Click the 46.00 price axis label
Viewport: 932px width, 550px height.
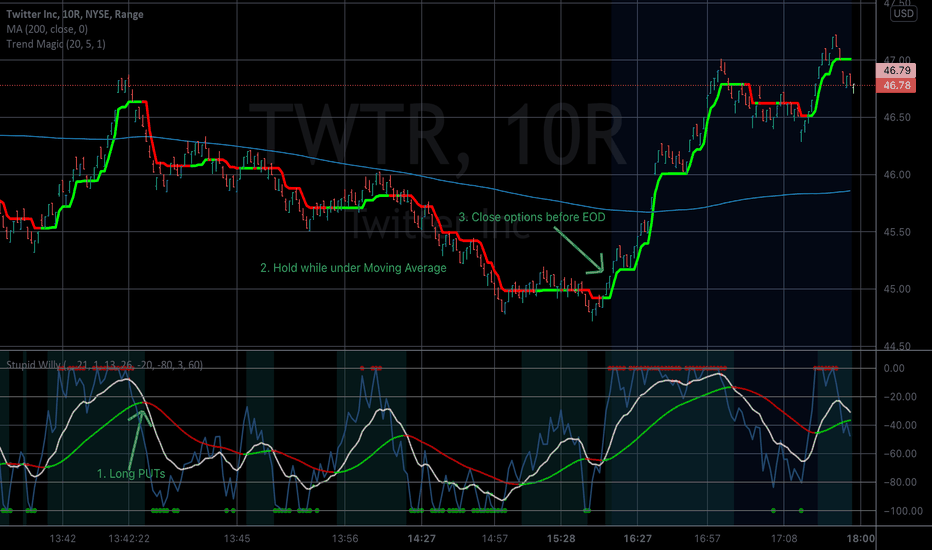tap(896, 175)
